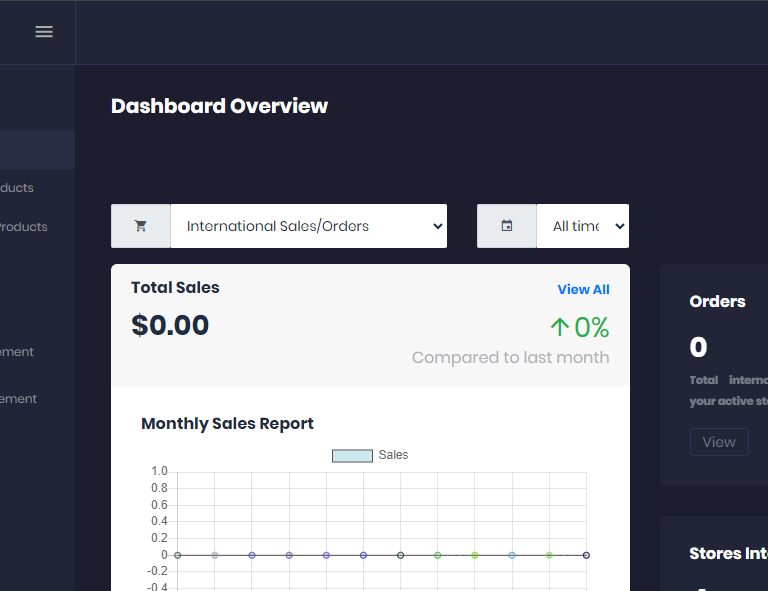Click the $0.00 total sales amount
The height and width of the screenshot is (591, 768).
point(170,325)
